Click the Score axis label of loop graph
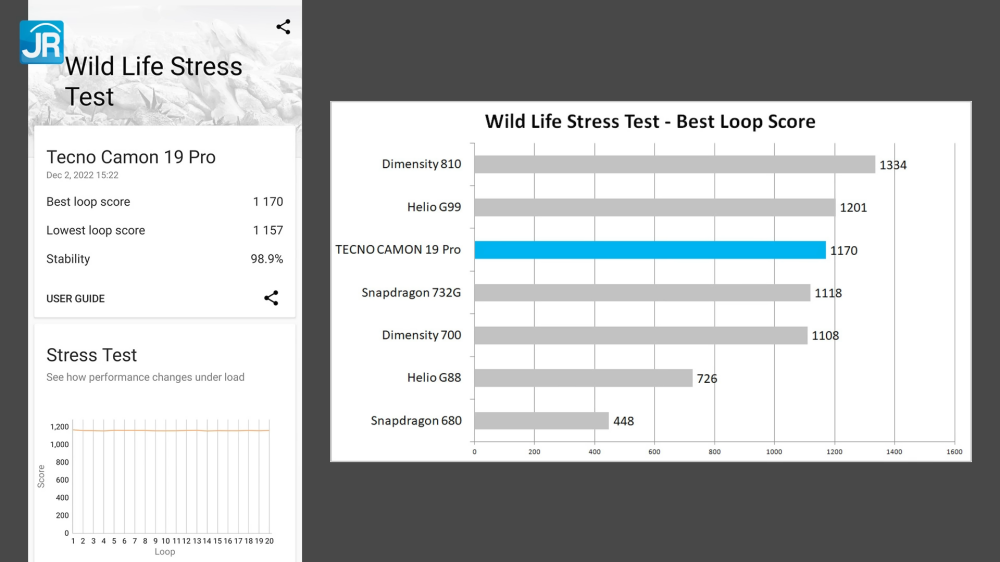 (x=41, y=476)
